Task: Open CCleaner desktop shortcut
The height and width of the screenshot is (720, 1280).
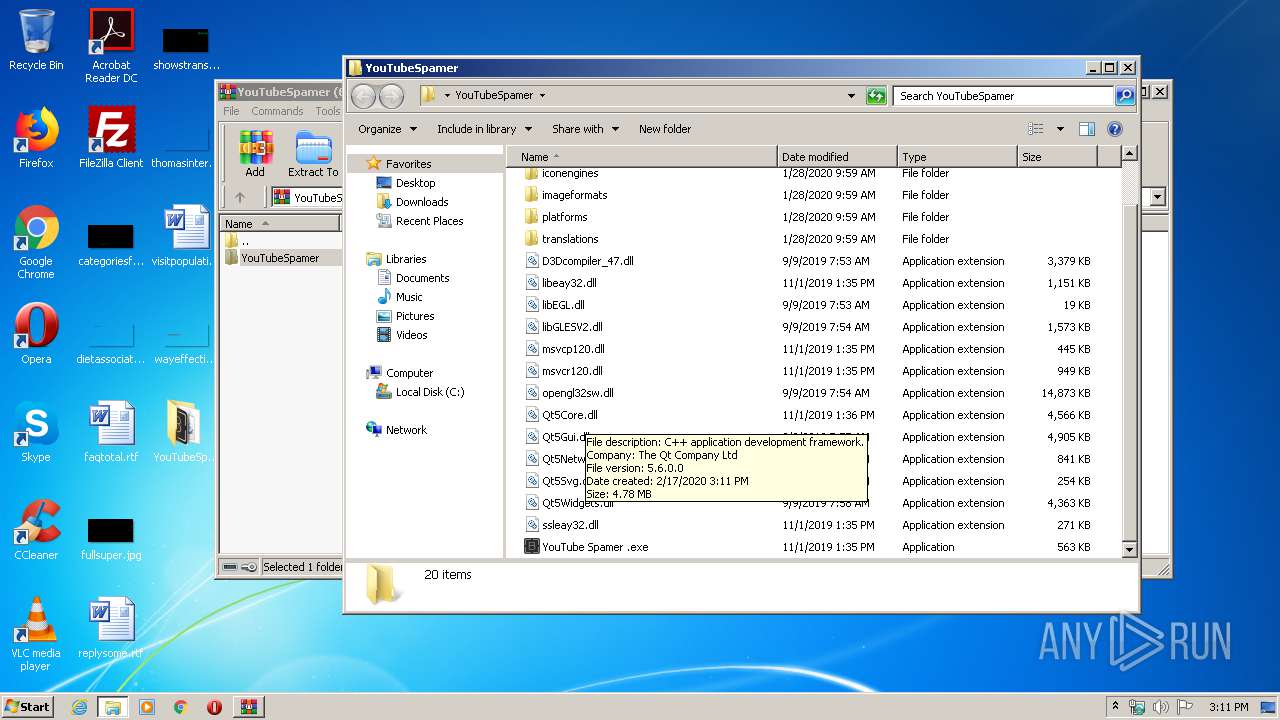Action: coord(36,530)
